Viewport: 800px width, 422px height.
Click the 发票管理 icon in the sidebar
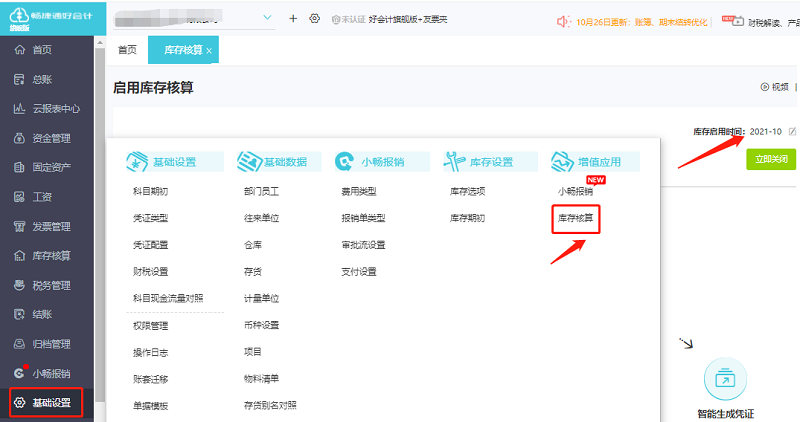click(19, 227)
